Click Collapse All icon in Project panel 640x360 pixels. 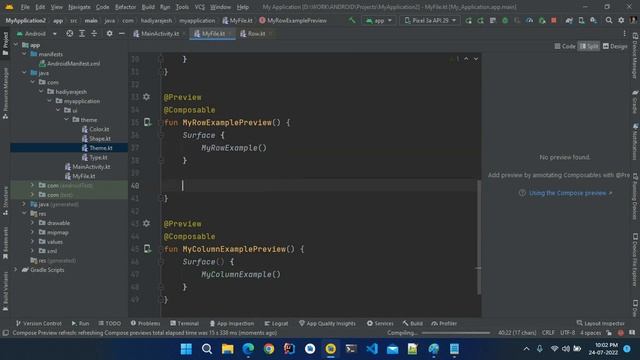pos(94,33)
